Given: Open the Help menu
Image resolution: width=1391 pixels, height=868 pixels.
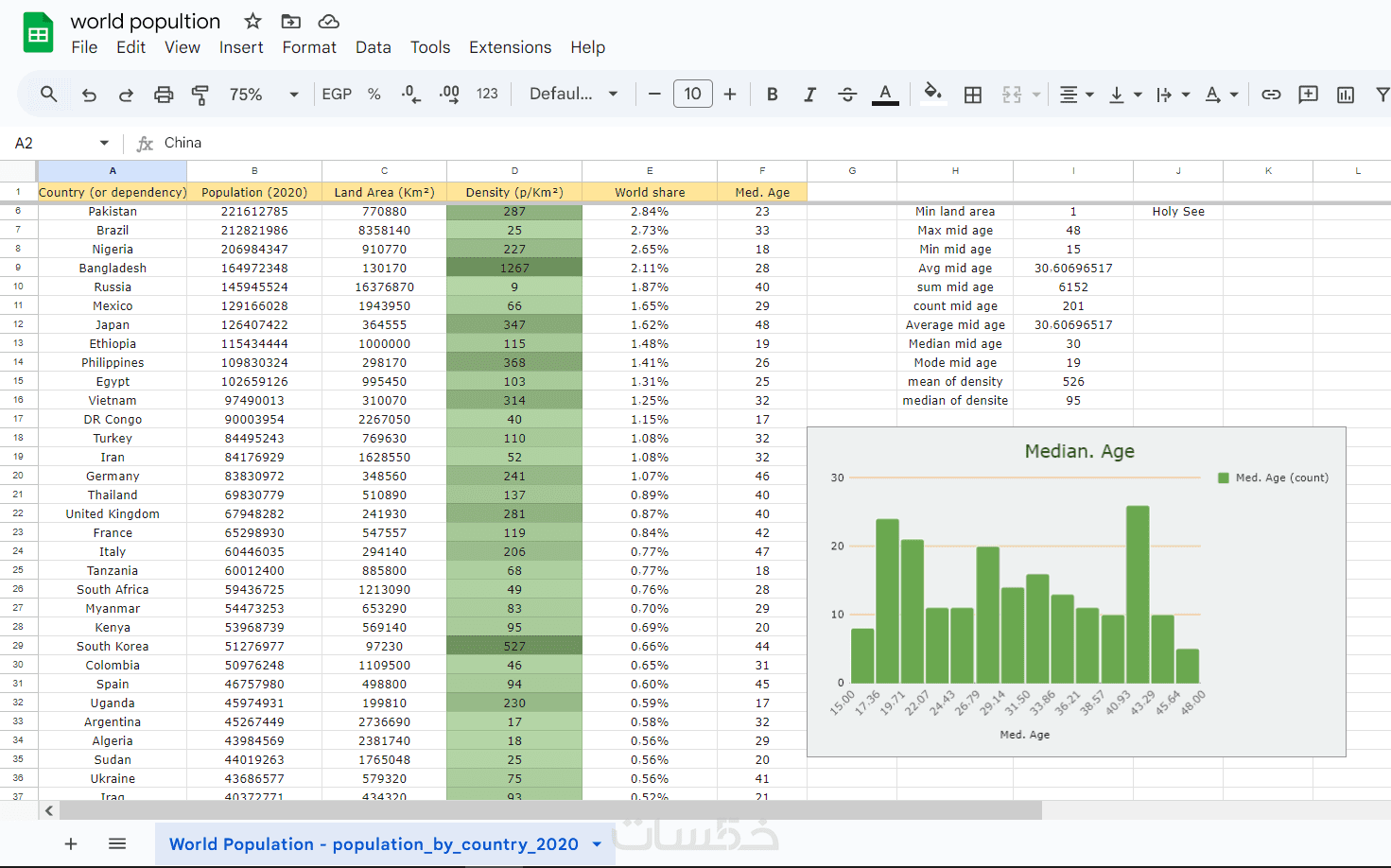Looking at the screenshot, I should pos(587,47).
